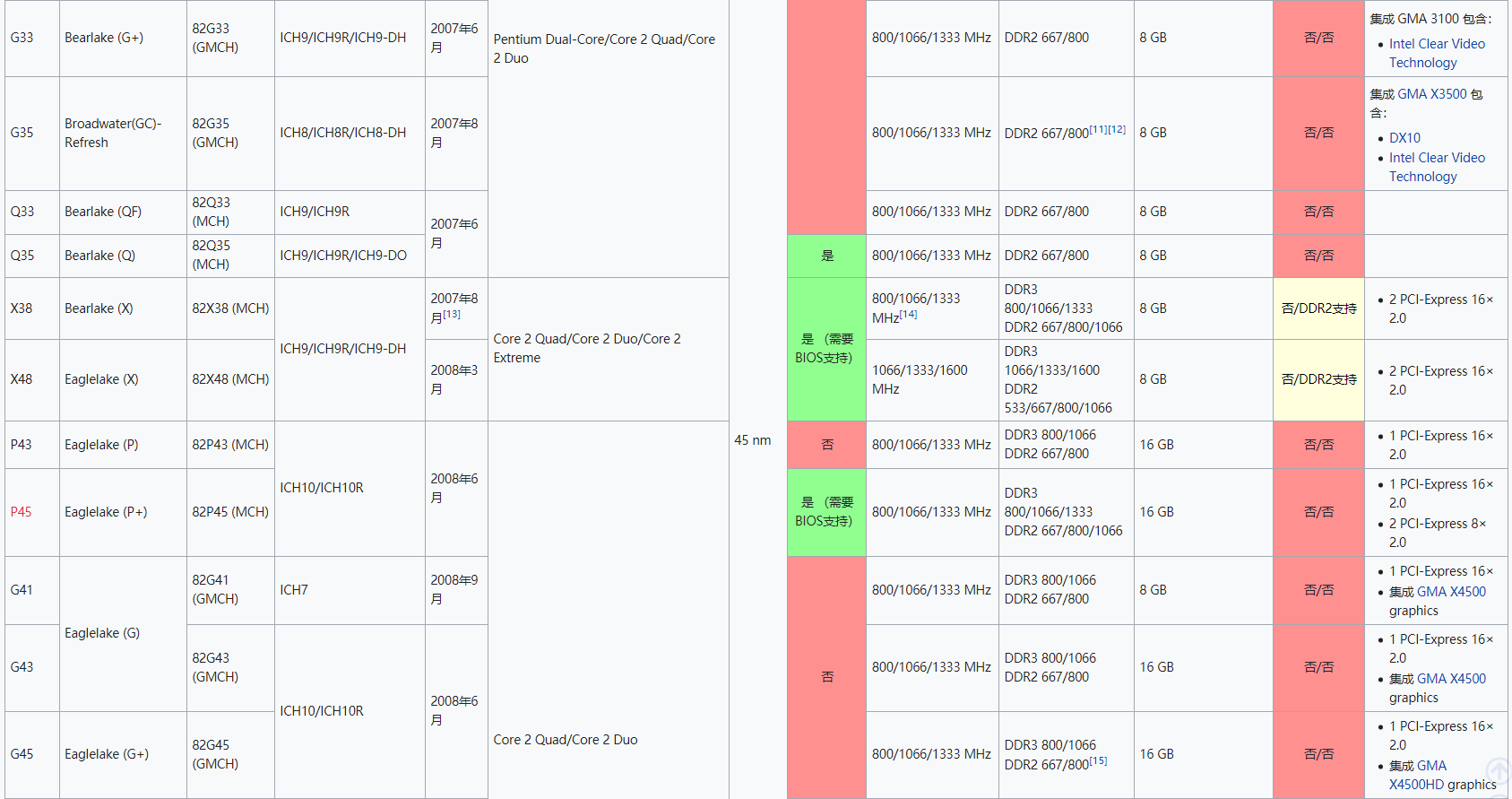The height and width of the screenshot is (799, 1512).
Task: Follow the GMA 3100 link
Action: click(1428, 19)
